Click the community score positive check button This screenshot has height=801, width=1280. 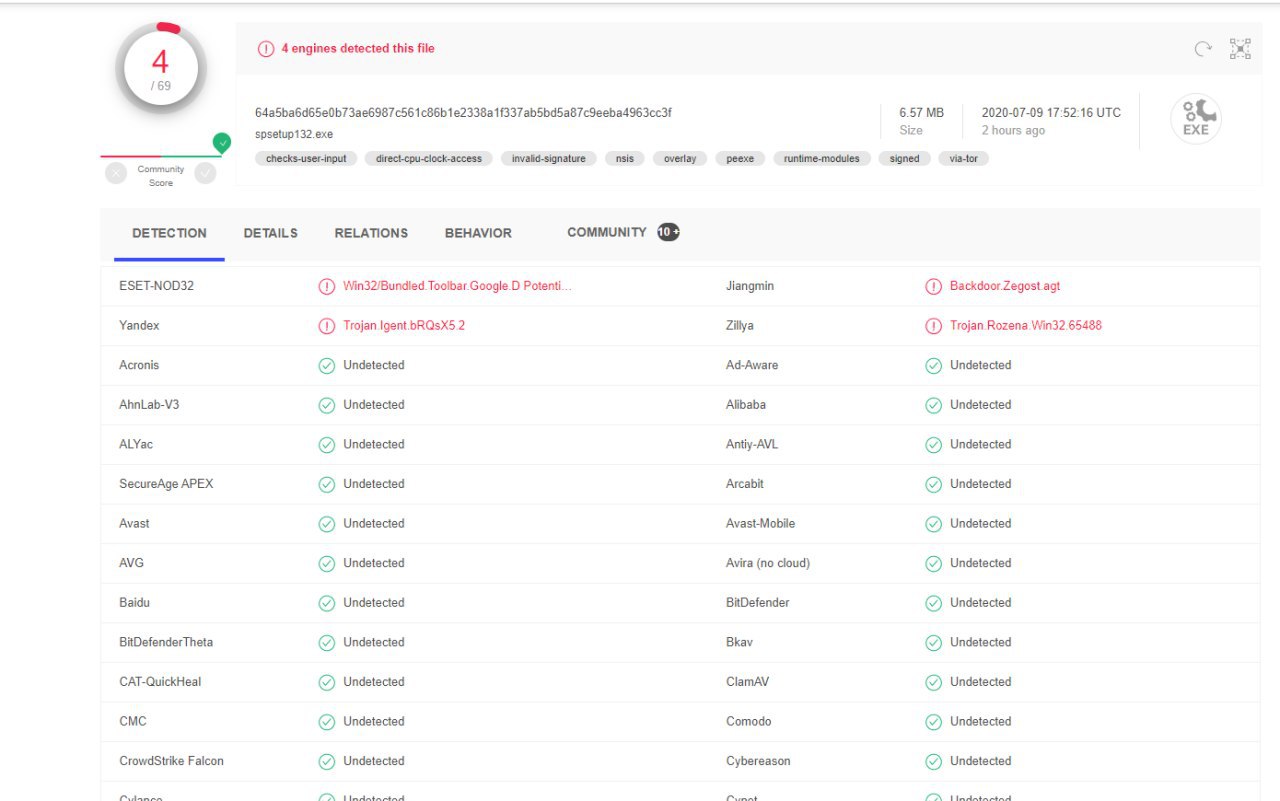[x=205, y=173]
